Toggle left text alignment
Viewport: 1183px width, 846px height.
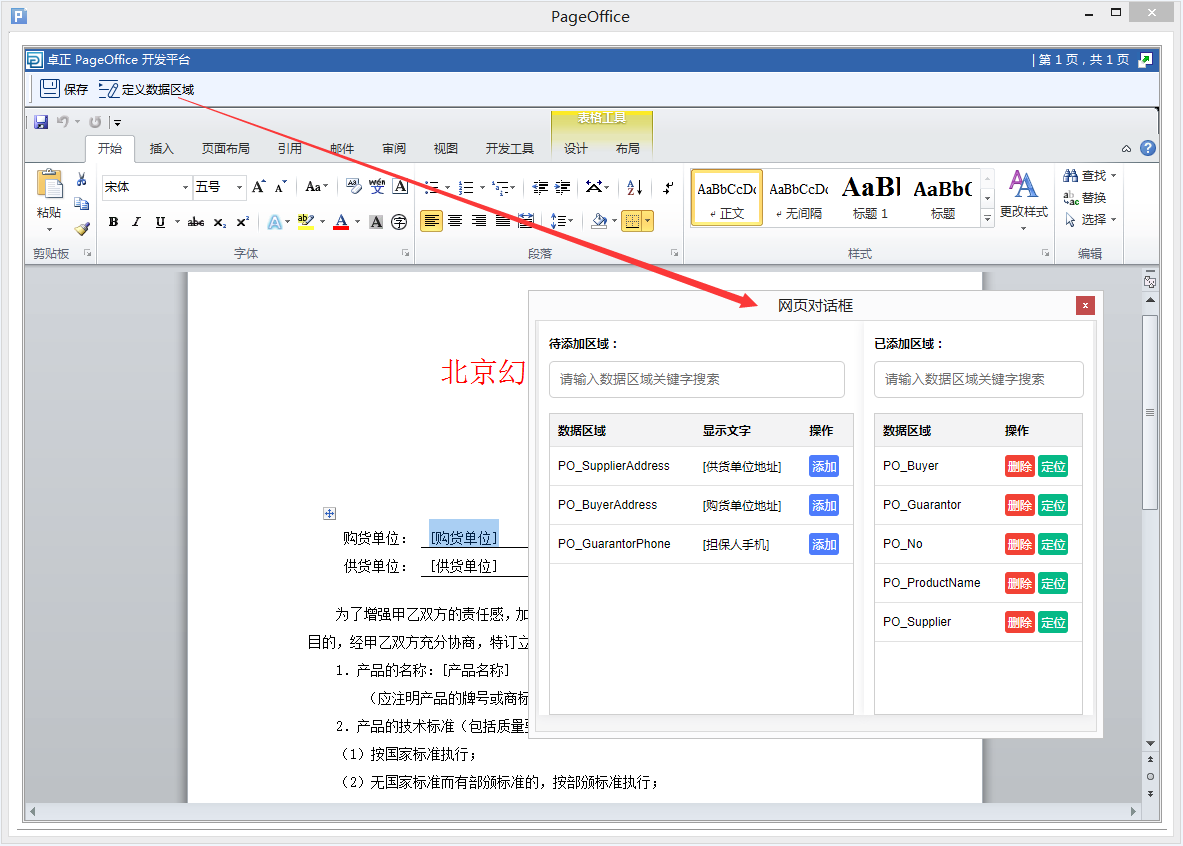tap(431, 221)
